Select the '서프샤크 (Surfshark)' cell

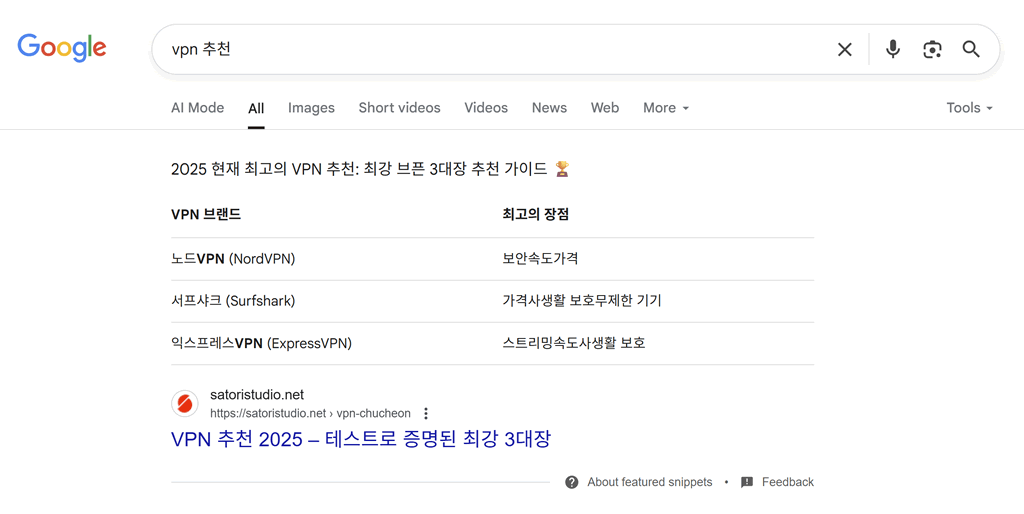(x=233, y=301)
